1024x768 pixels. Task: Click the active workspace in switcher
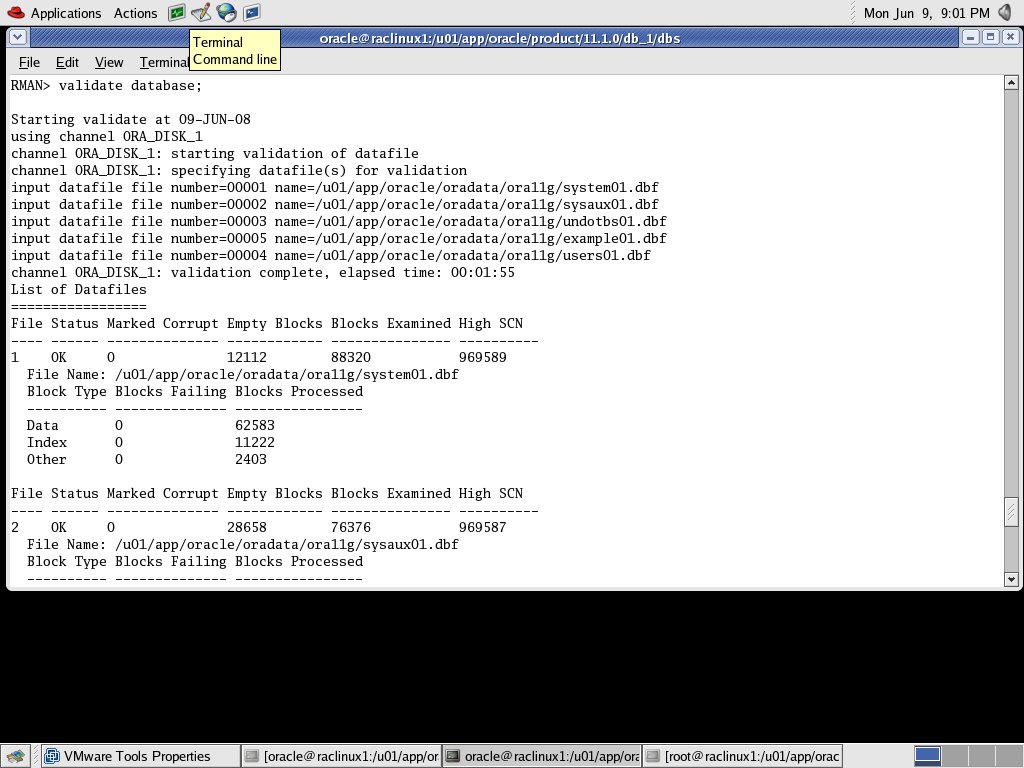(x=927, y=756)
